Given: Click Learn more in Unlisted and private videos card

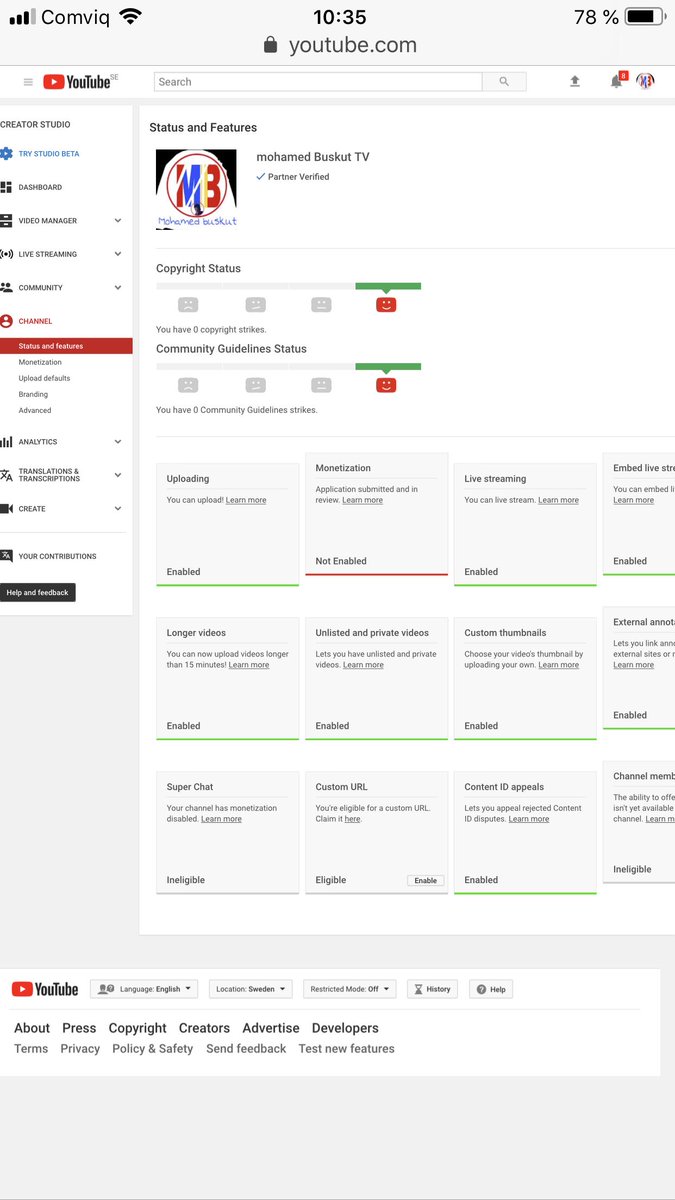Looking at the screenshot, I should point(363,665).
